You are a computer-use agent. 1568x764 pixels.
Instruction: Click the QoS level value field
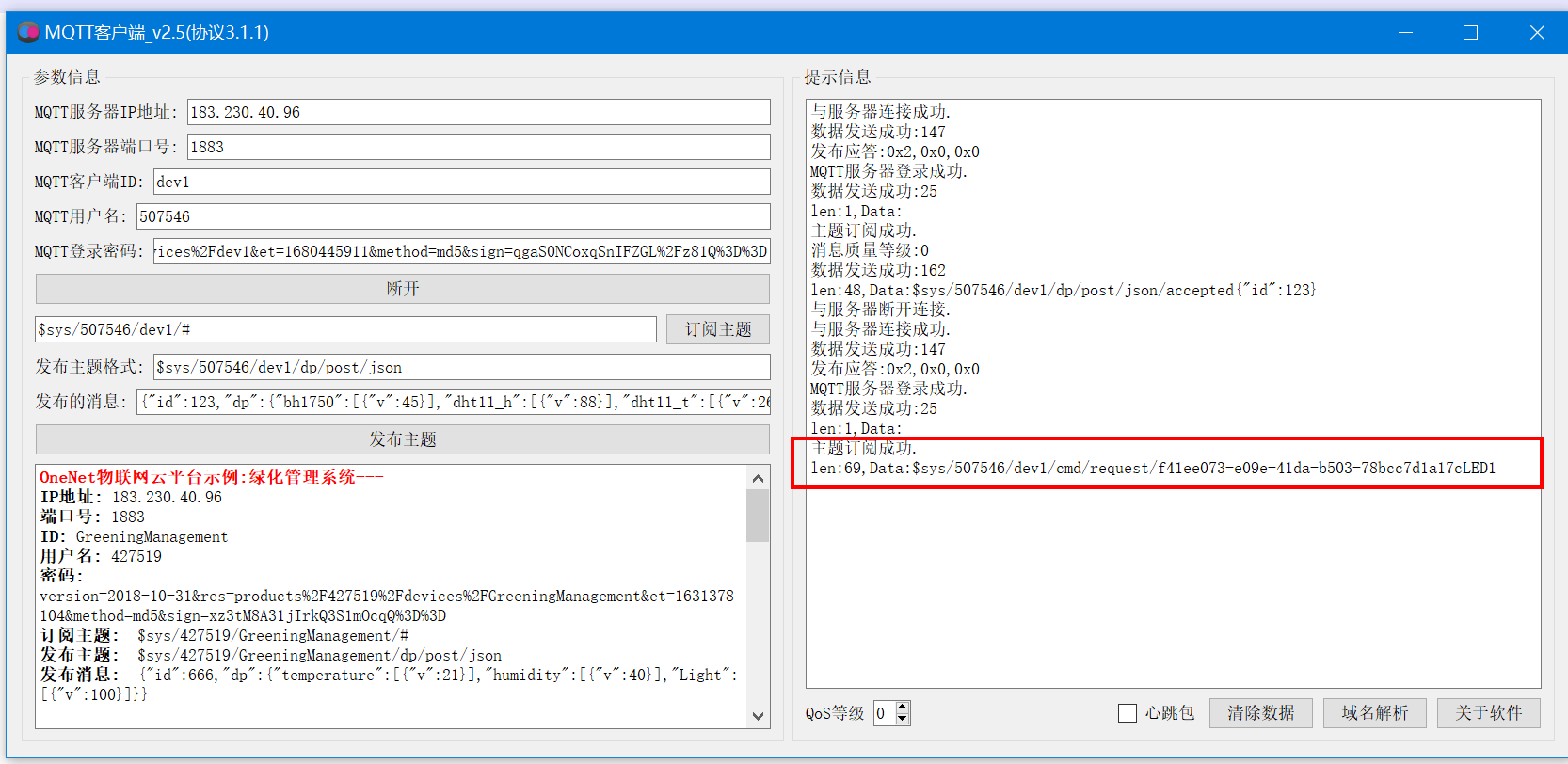[x=885, y=713]
